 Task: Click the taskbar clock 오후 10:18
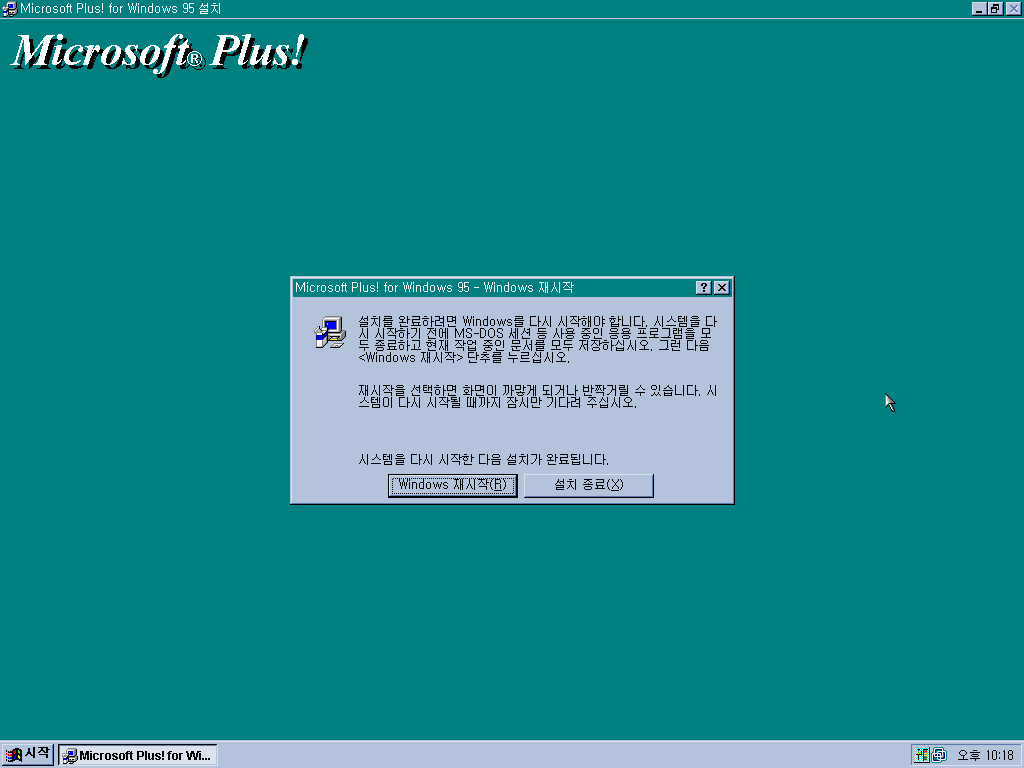pos(985,756)
